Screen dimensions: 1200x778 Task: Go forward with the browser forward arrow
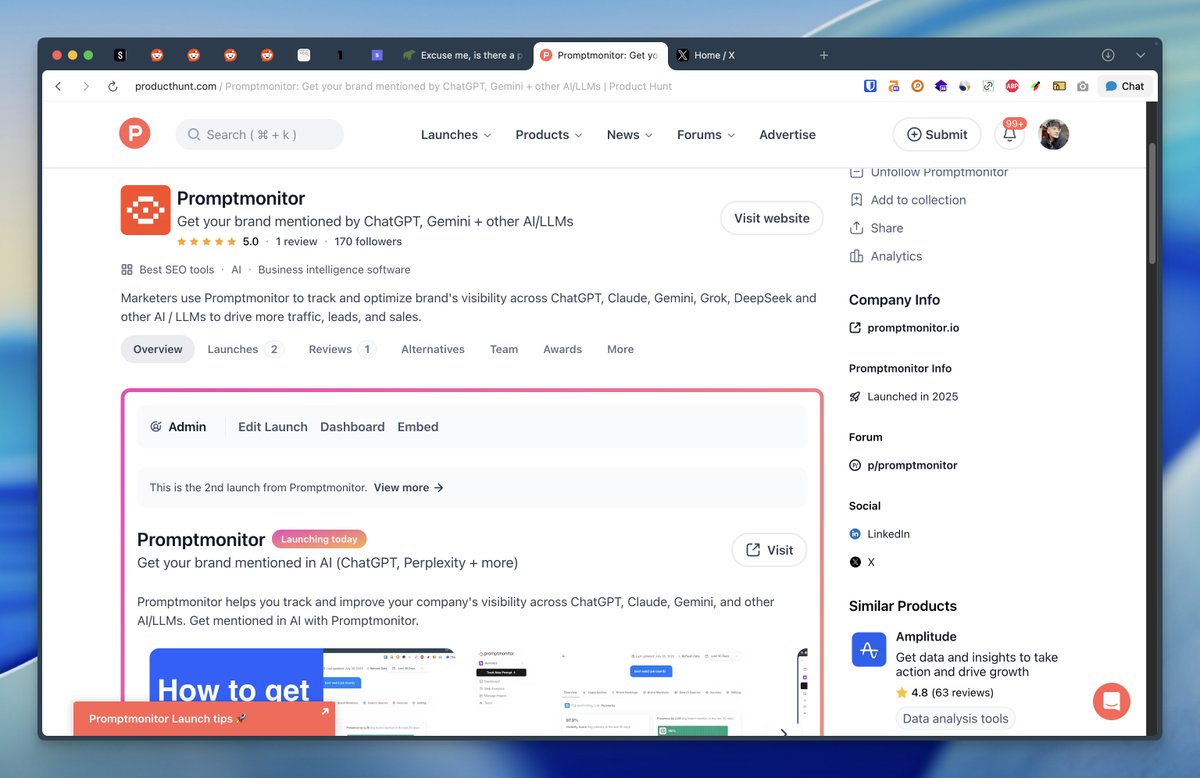tap(86, 86)
